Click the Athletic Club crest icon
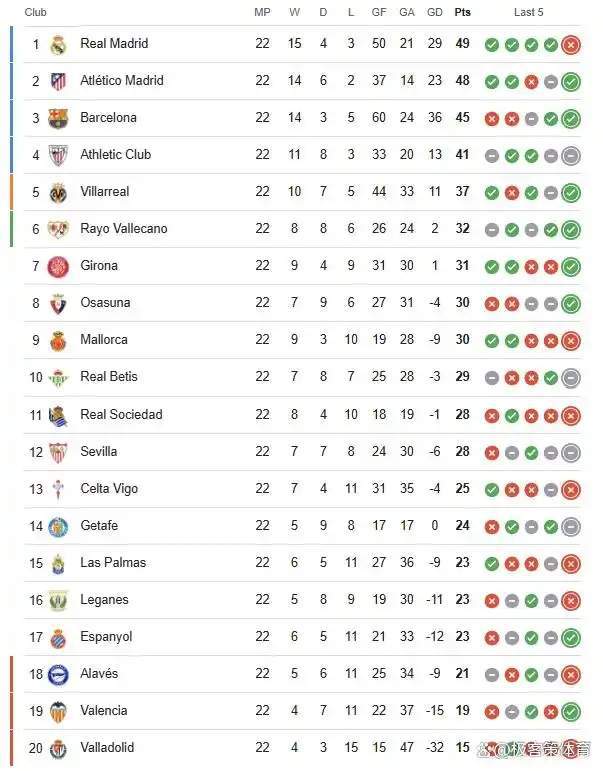Viewport: 603px width, 771px height. tap(58, 155)
